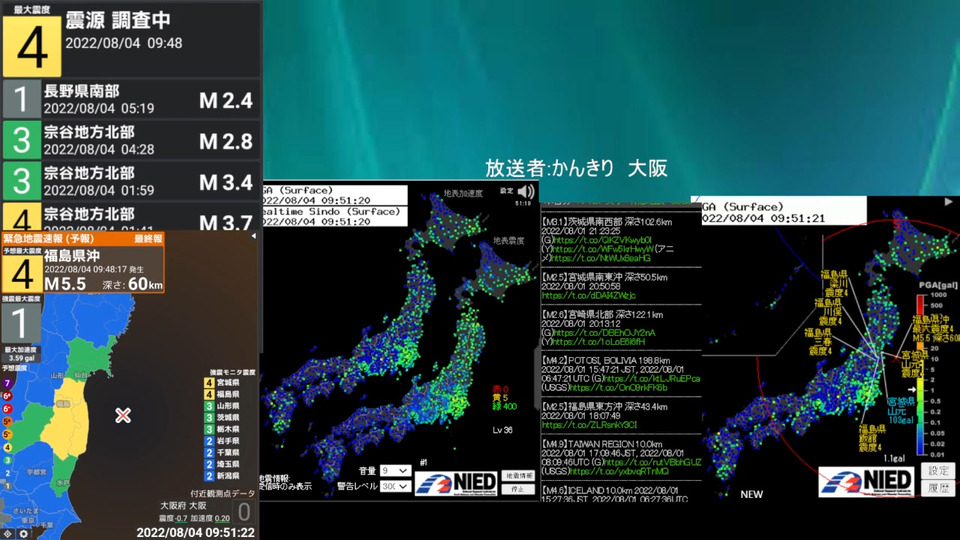960x540 pixels.
Task: Click the red X epicenter marker
Action: coord(123,415)
